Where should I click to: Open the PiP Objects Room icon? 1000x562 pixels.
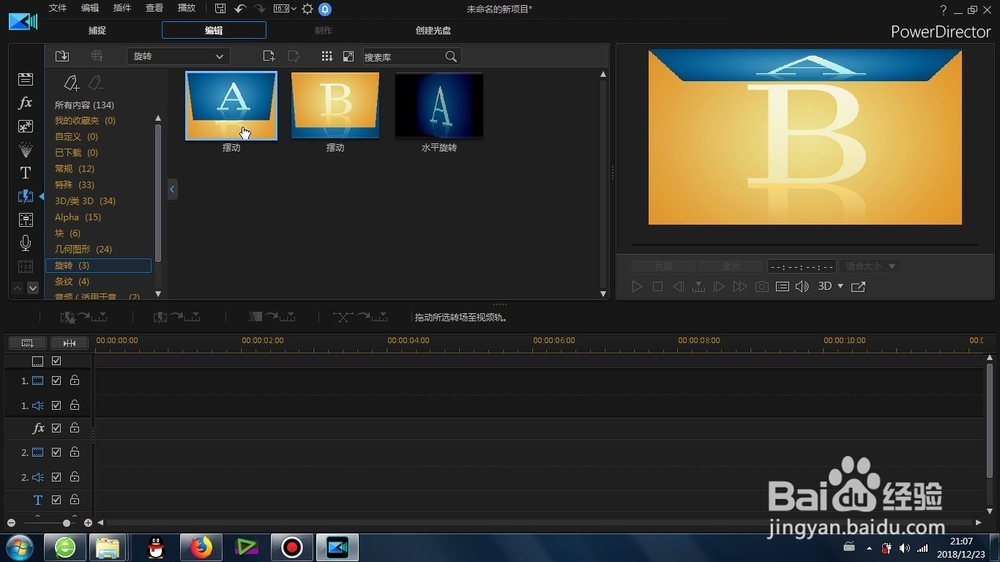26,126
